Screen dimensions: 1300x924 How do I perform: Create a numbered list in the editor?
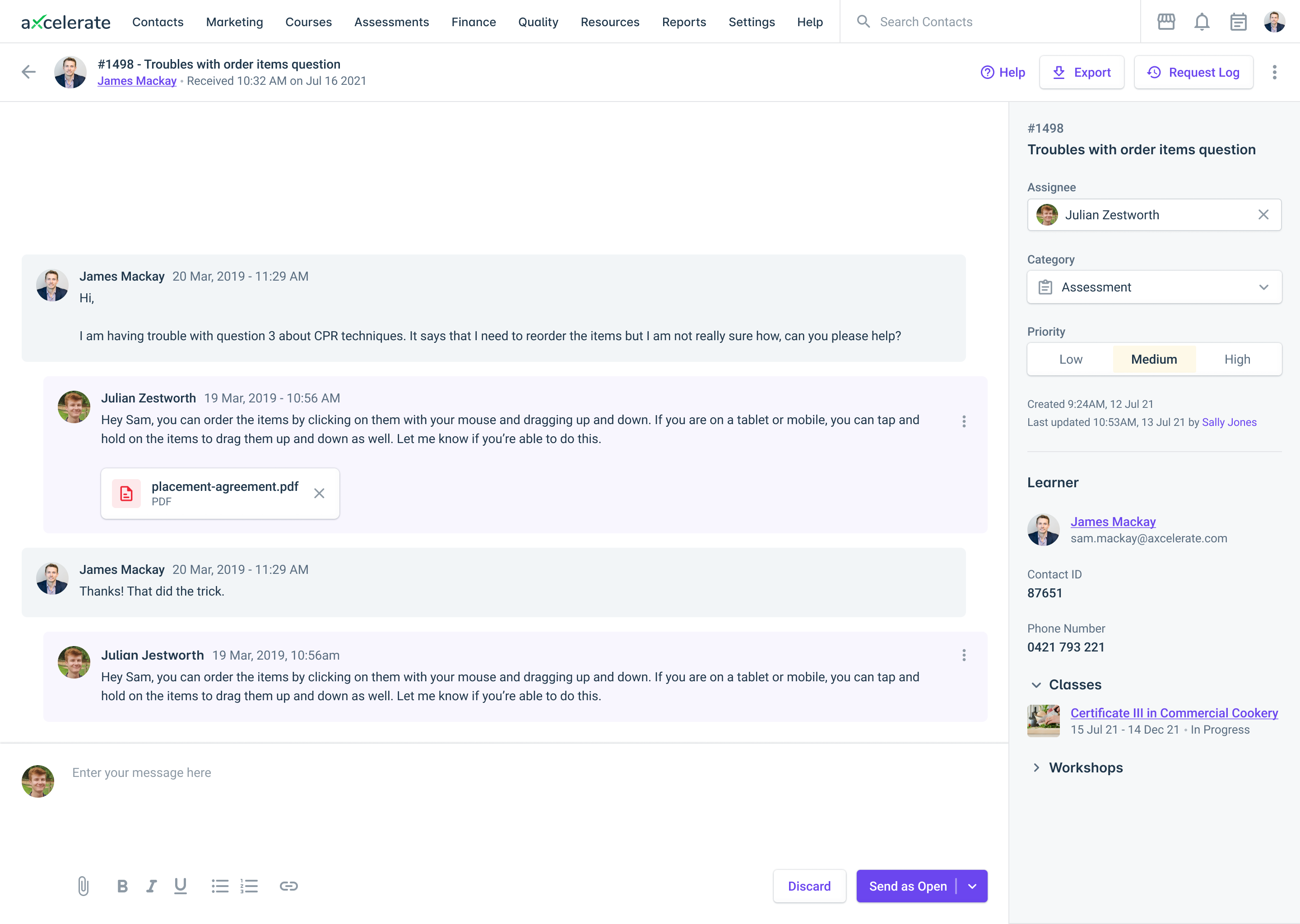coord(249,885)
